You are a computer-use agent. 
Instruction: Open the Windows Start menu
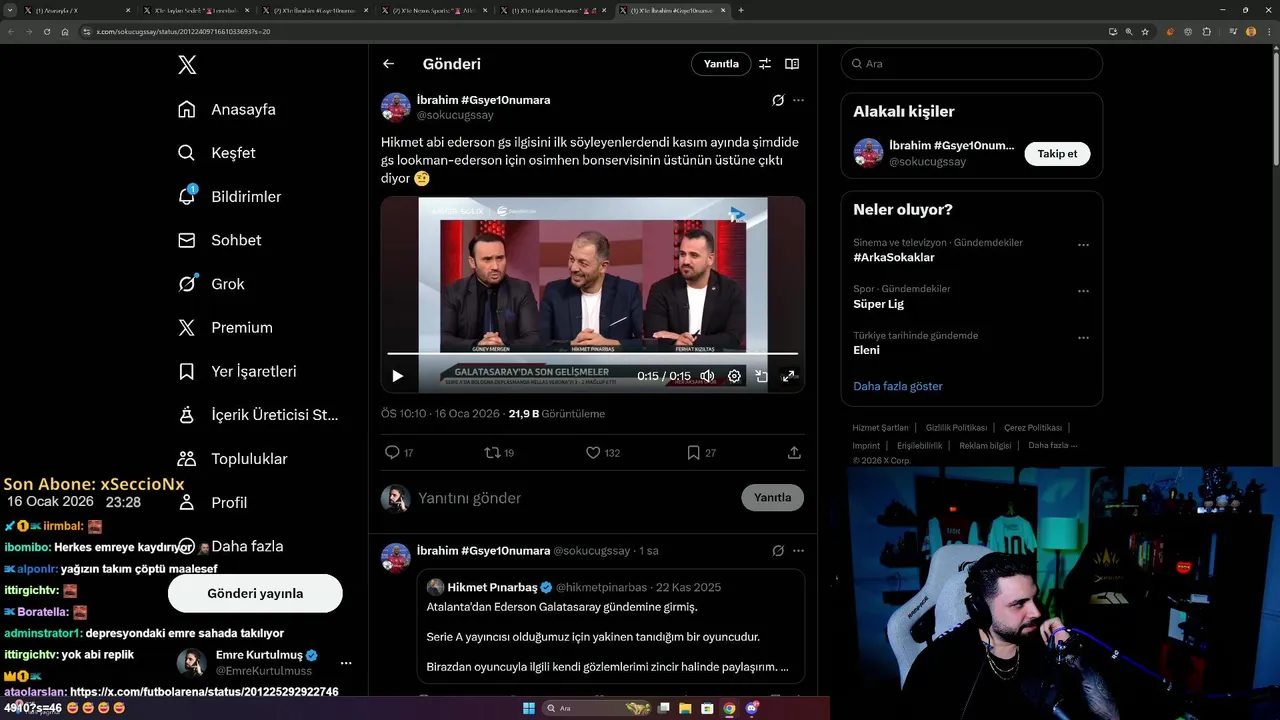pos(529,708)
